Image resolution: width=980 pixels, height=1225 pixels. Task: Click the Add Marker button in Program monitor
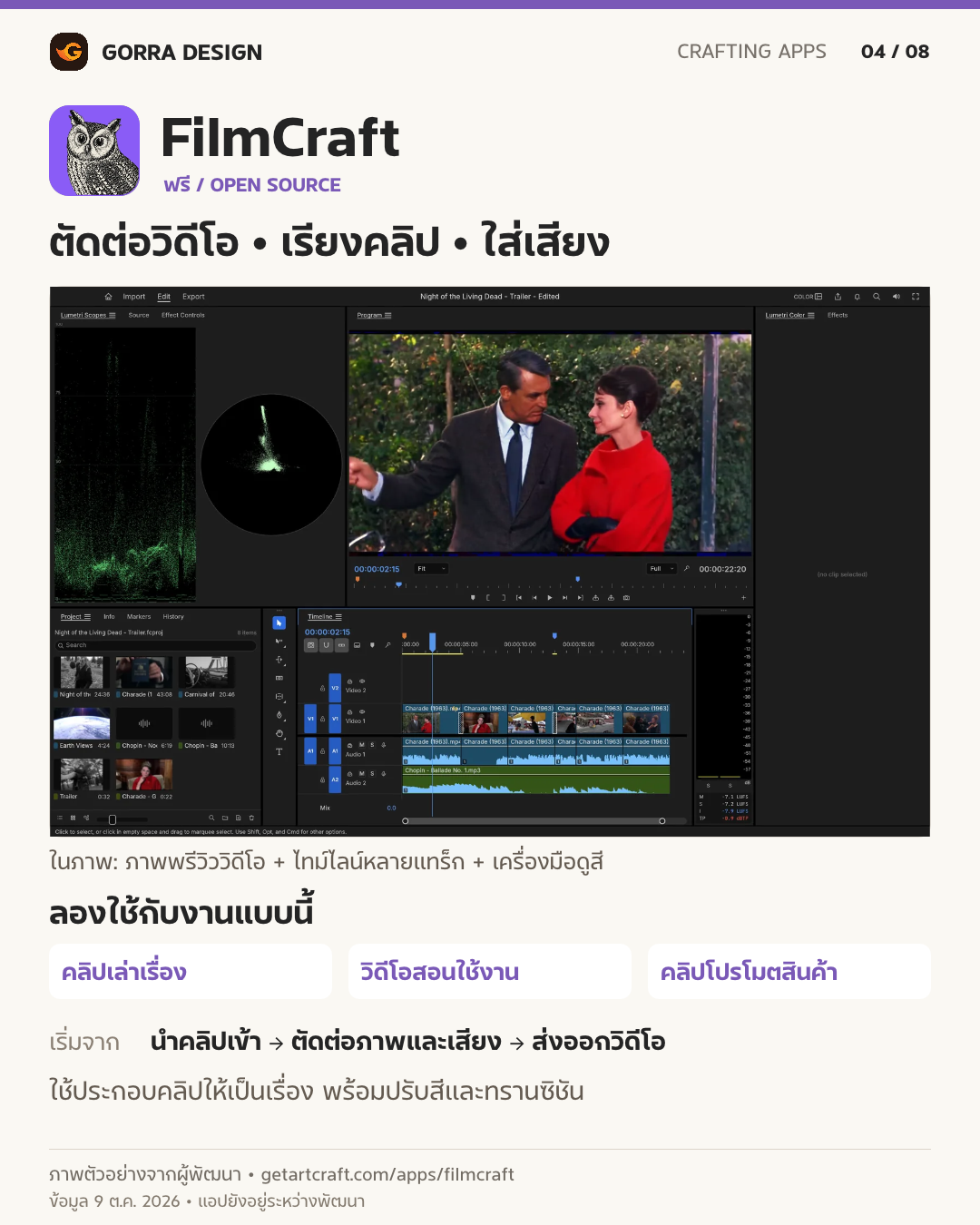click(473, 598)
